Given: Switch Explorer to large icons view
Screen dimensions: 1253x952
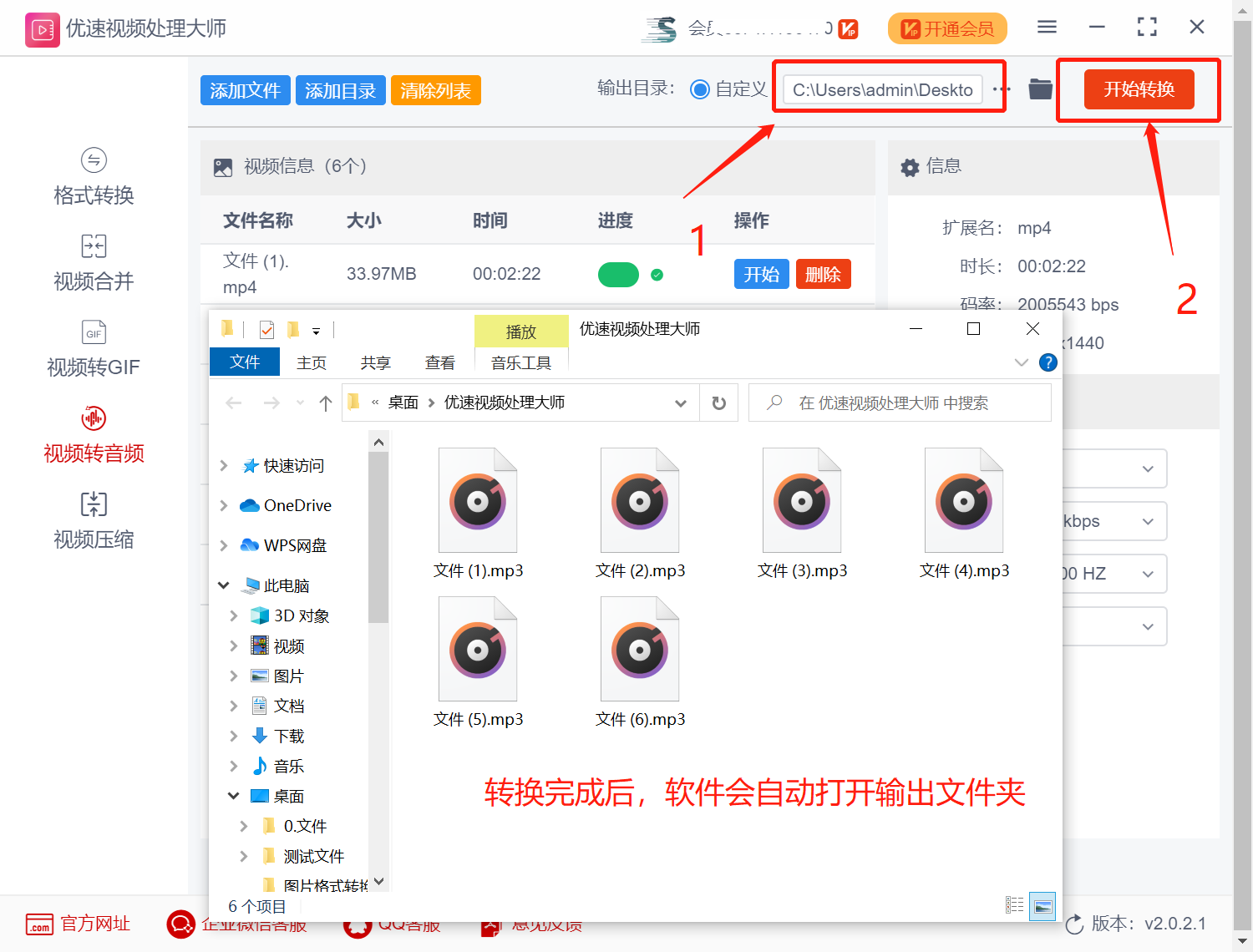Looking at the screenshot, I should pos(1042,905).
